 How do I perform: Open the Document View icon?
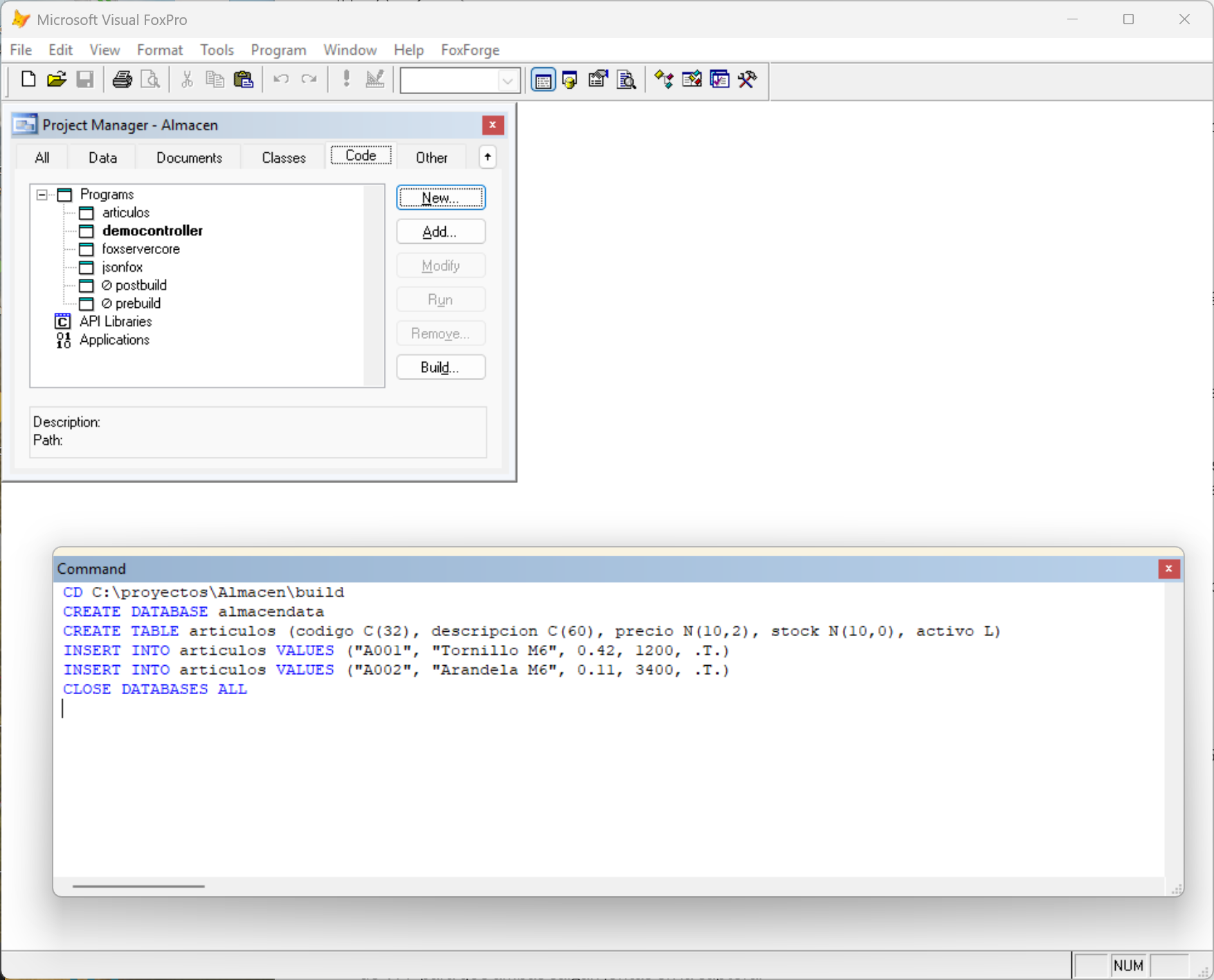626,80
